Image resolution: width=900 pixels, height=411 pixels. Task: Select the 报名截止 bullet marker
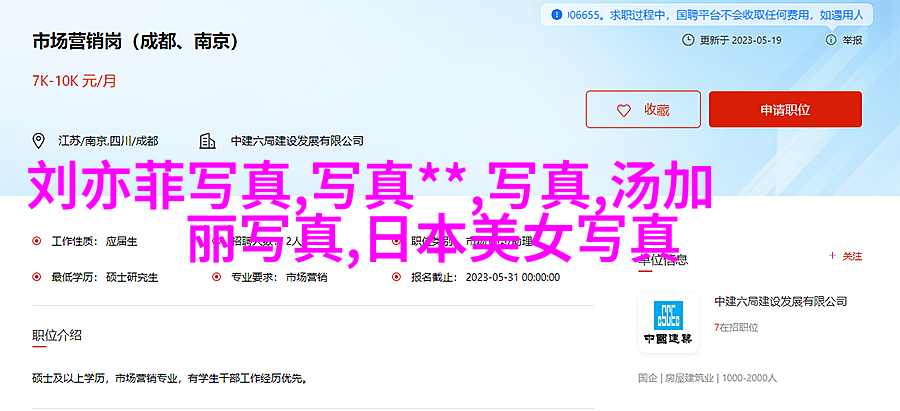396,277
